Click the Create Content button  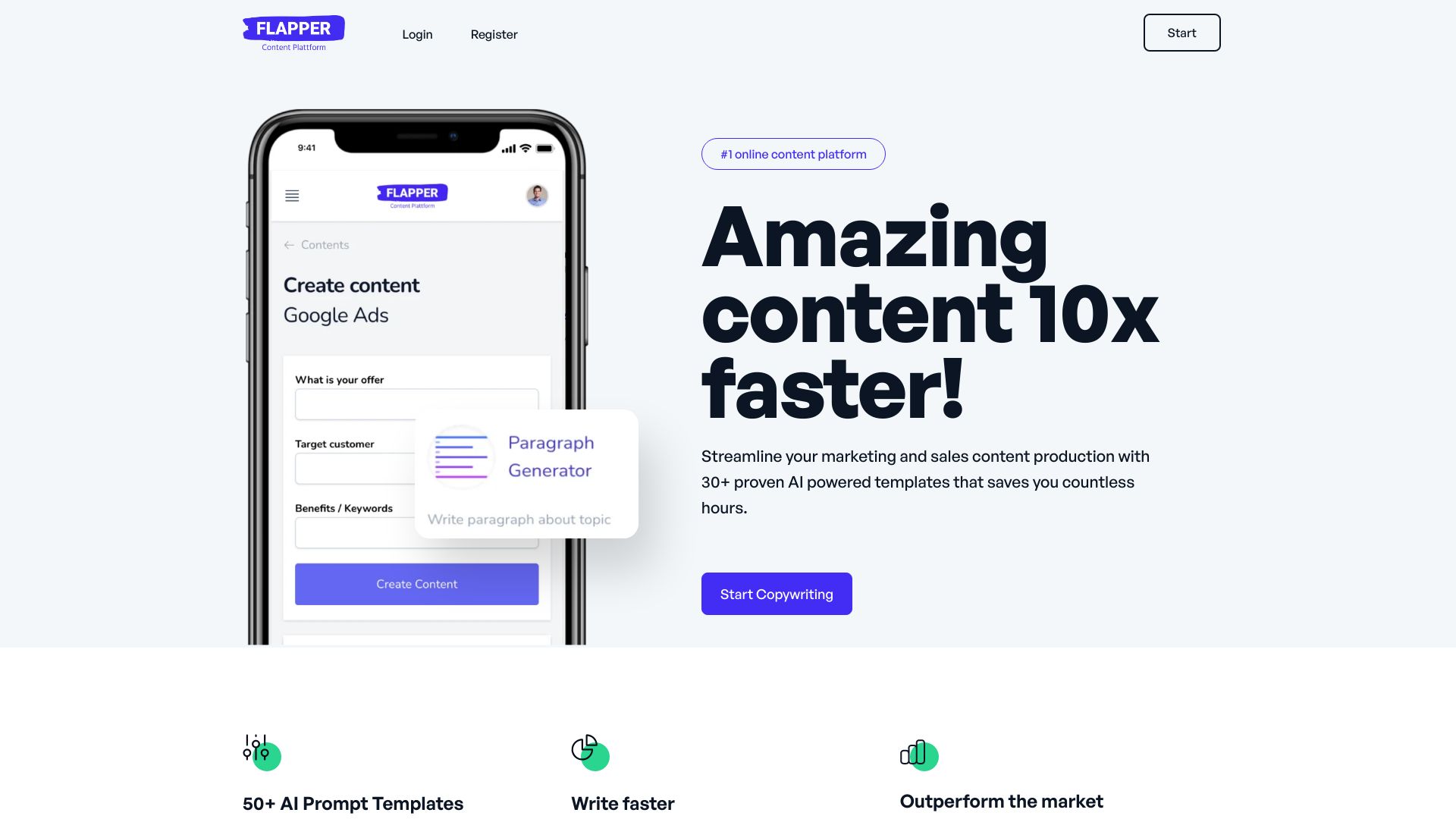coord(416,584)
